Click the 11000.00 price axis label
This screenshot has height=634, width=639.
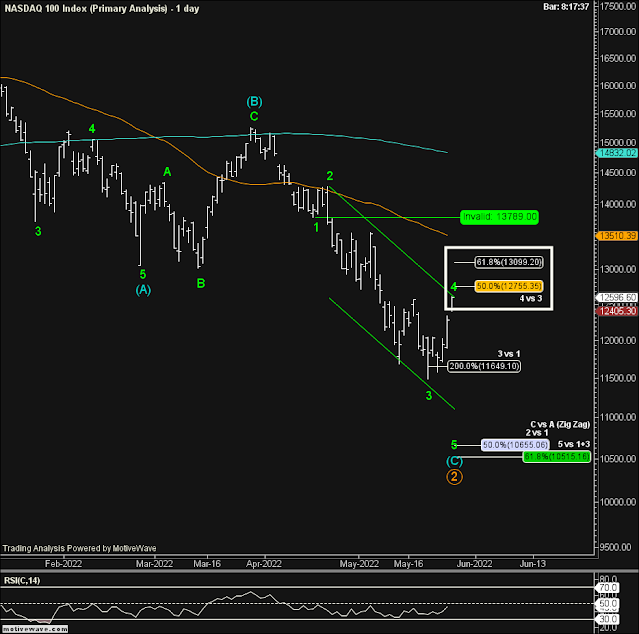point(618,417)
